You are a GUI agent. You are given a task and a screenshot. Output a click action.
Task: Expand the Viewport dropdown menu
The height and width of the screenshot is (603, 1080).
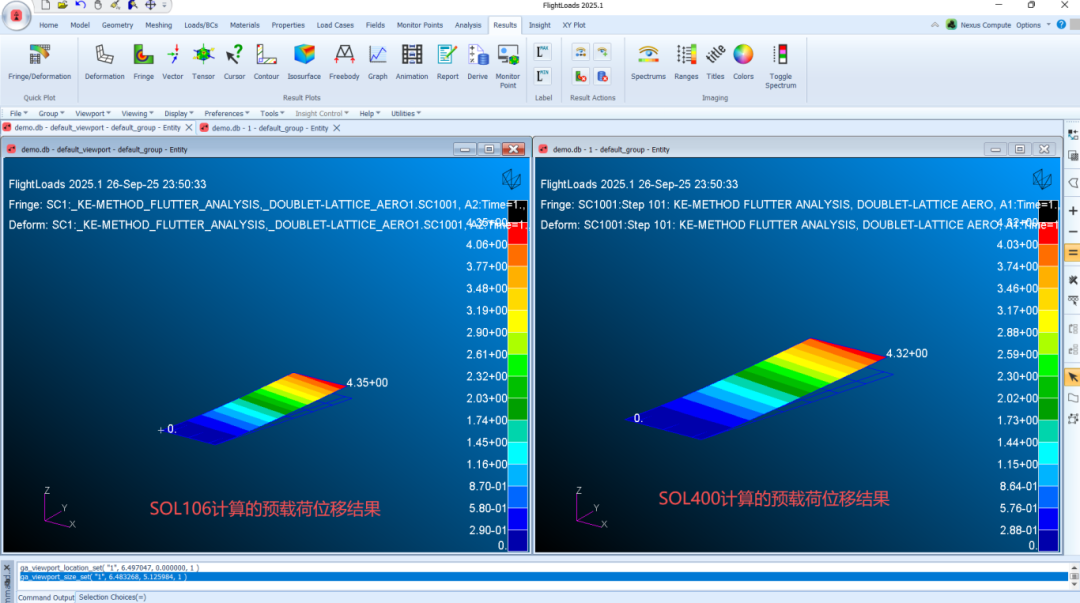coord(93,114)
